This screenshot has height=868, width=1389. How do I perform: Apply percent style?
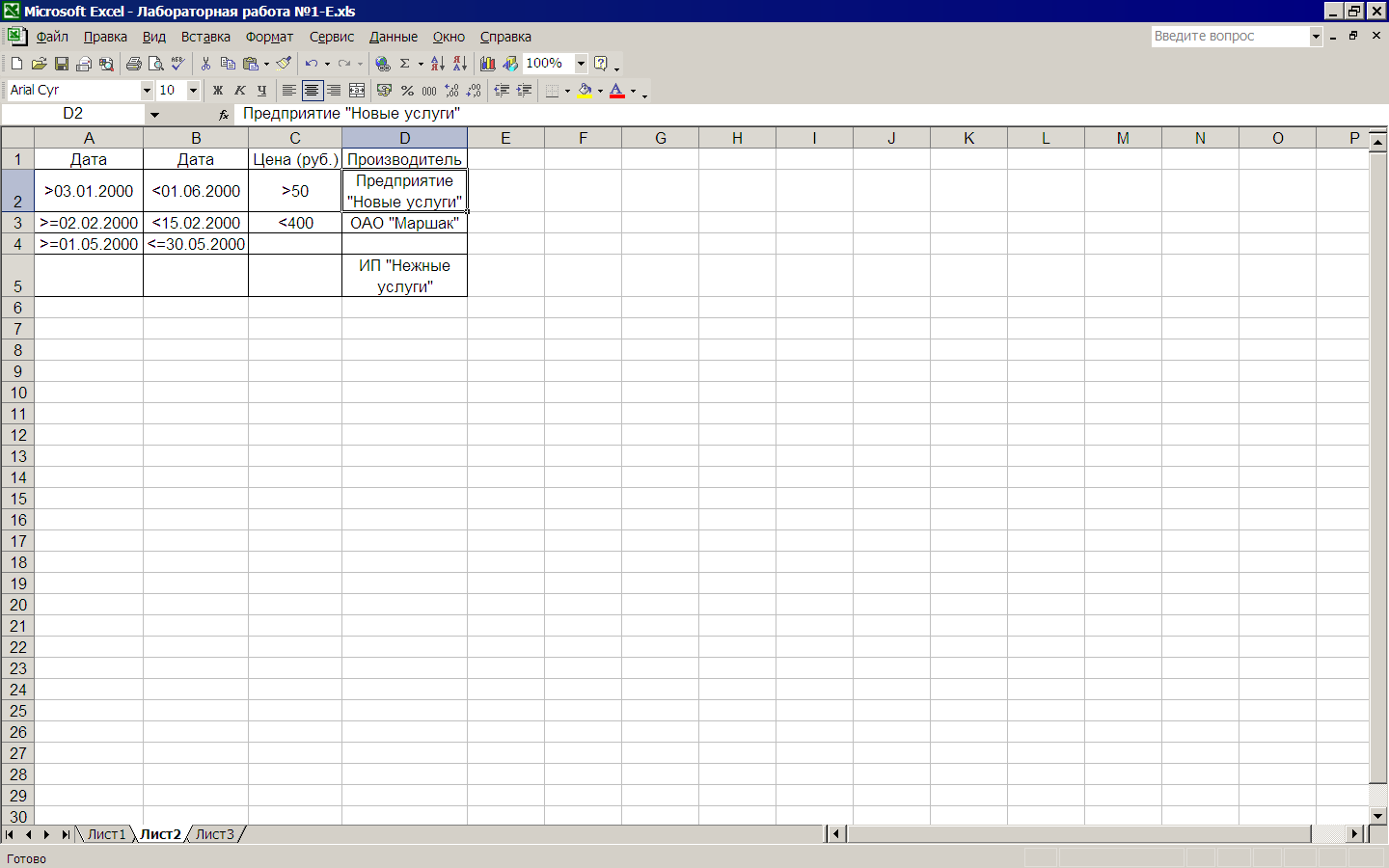point(407,91)
